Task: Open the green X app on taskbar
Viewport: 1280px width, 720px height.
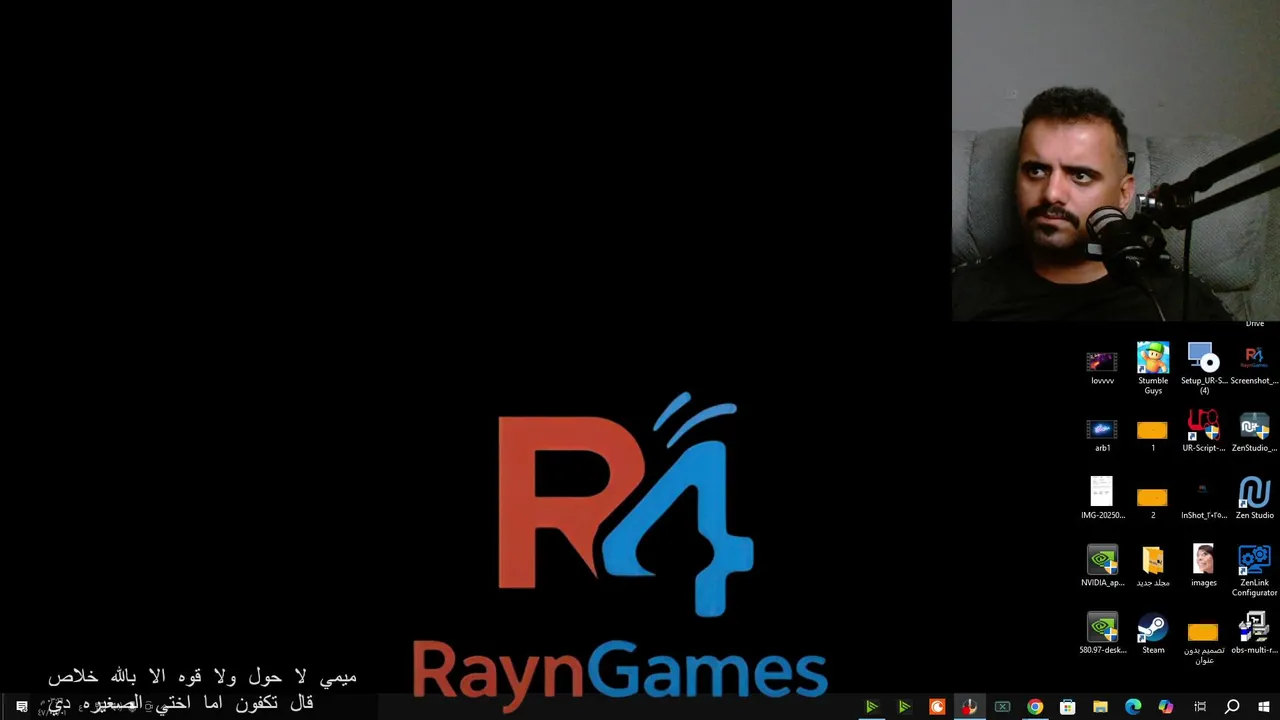Action: tap(1002, 707)
